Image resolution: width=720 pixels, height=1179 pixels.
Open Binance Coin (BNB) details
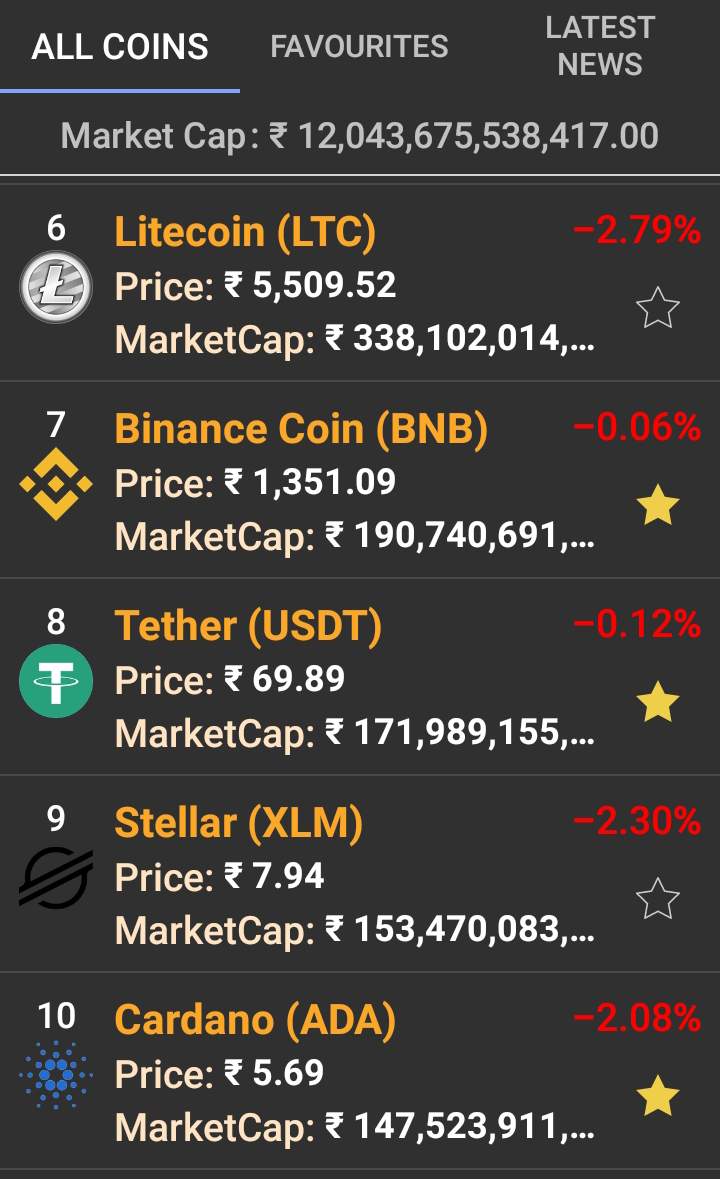[301, 429]
